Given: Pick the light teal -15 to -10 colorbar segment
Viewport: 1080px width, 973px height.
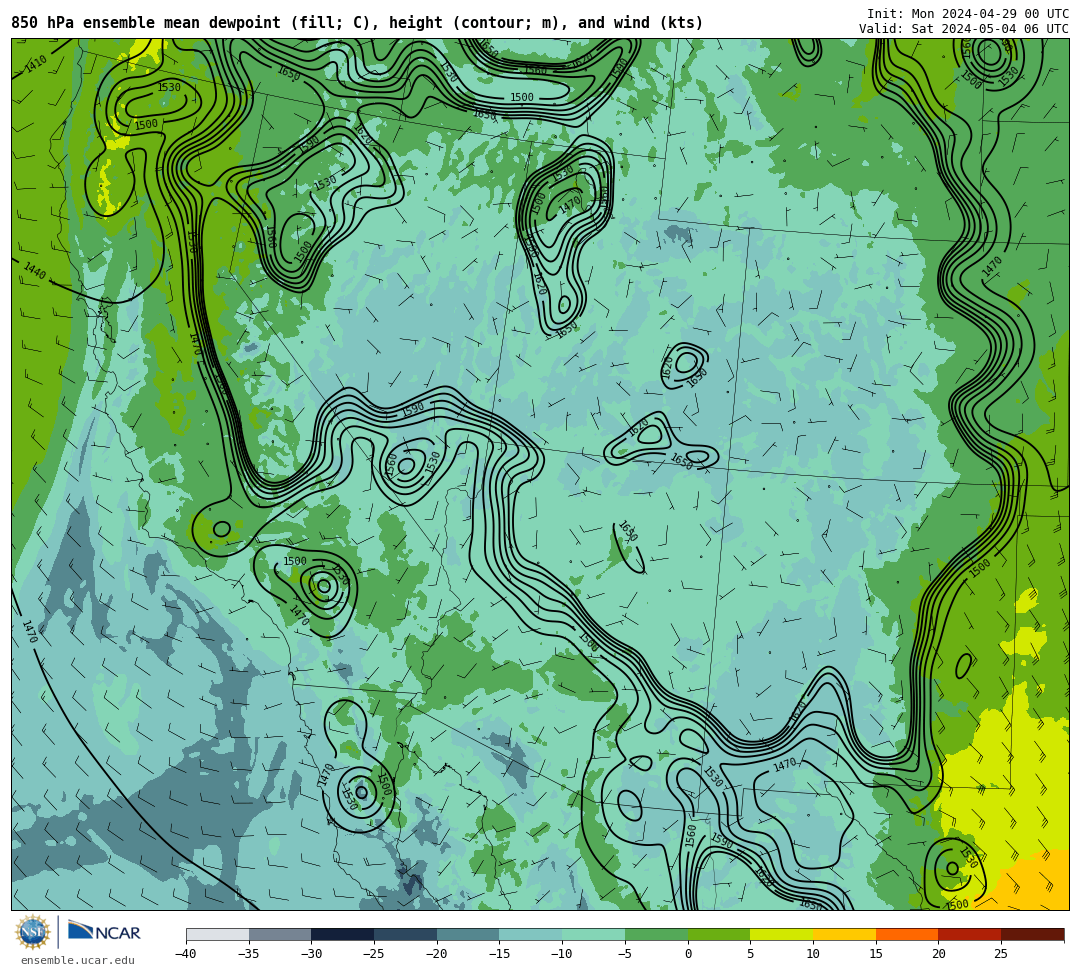Looking at the screenshot, I should point(531,934).
